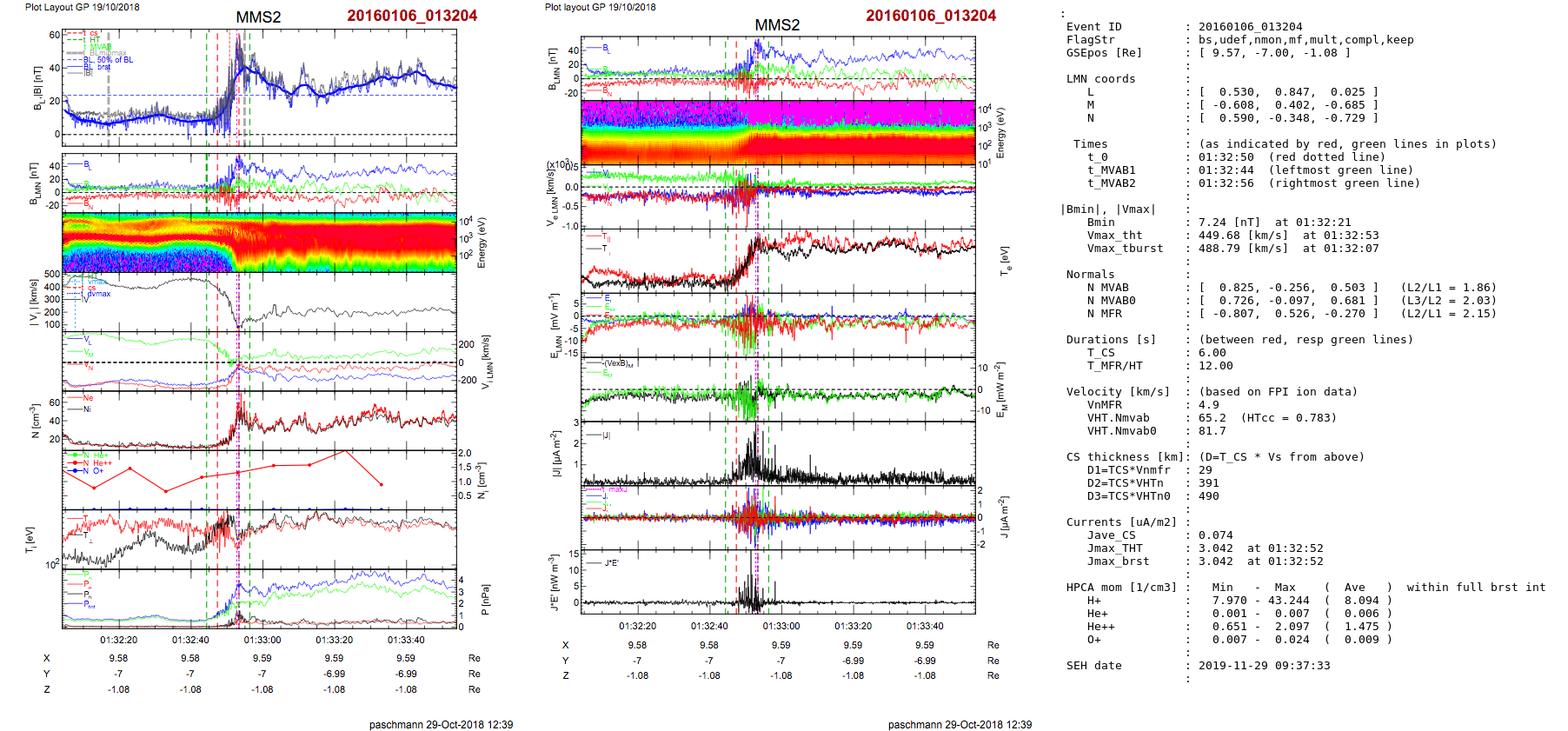Click the 'LMN coords' heading

1100,79
